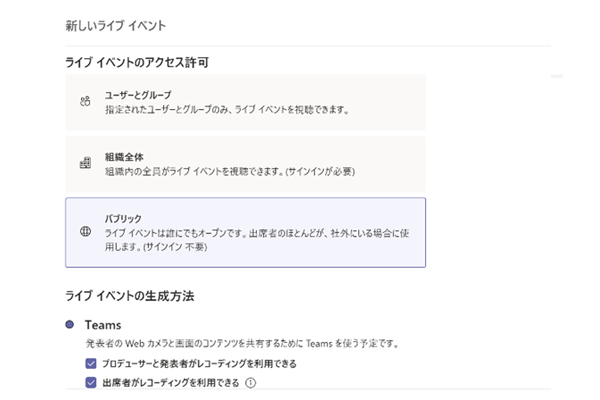The image size is (600, 400).
Task: Click the 新しいライブ イベント dialog title
Action: coord(116,26)
